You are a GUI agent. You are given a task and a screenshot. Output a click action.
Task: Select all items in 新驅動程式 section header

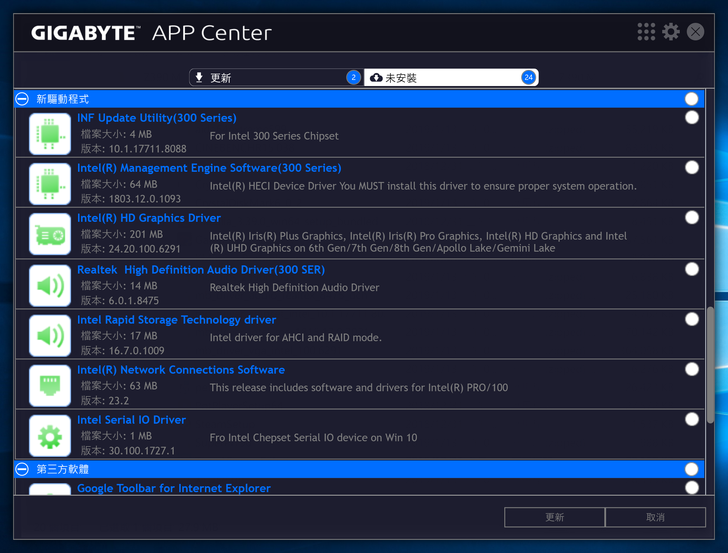[x=692, y=99]
